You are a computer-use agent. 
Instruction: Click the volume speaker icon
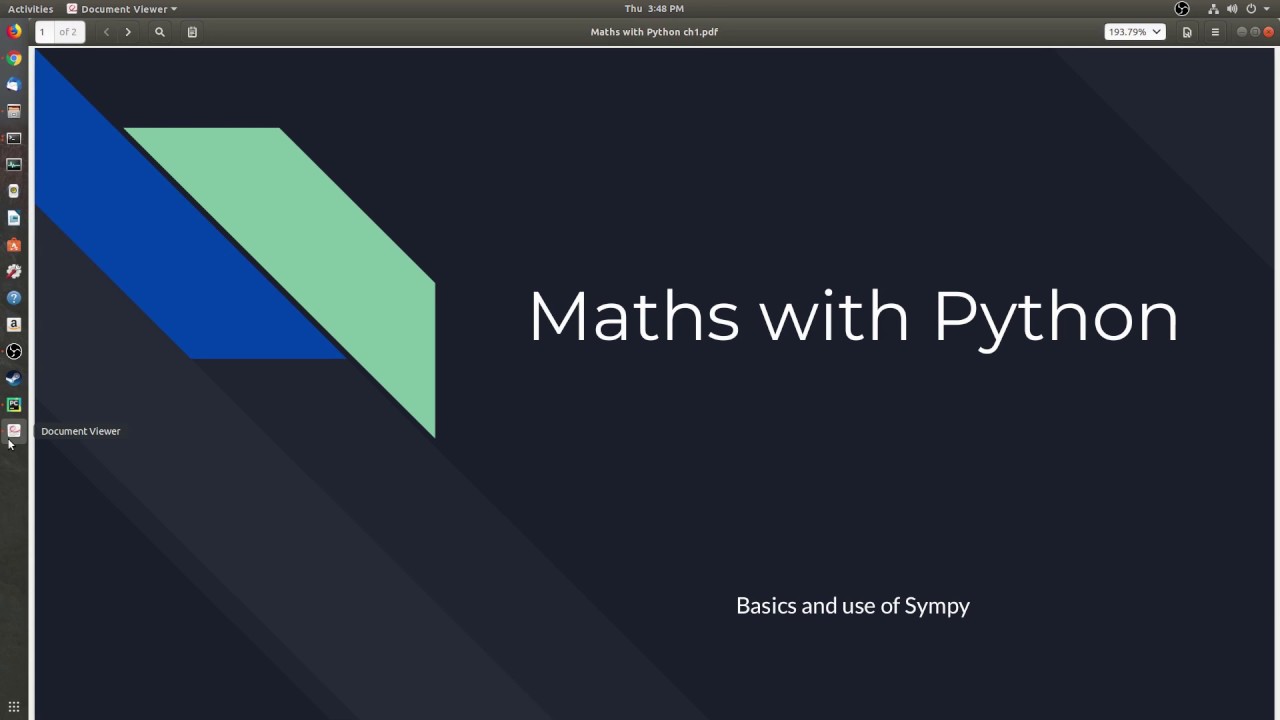coord(1232,9)
